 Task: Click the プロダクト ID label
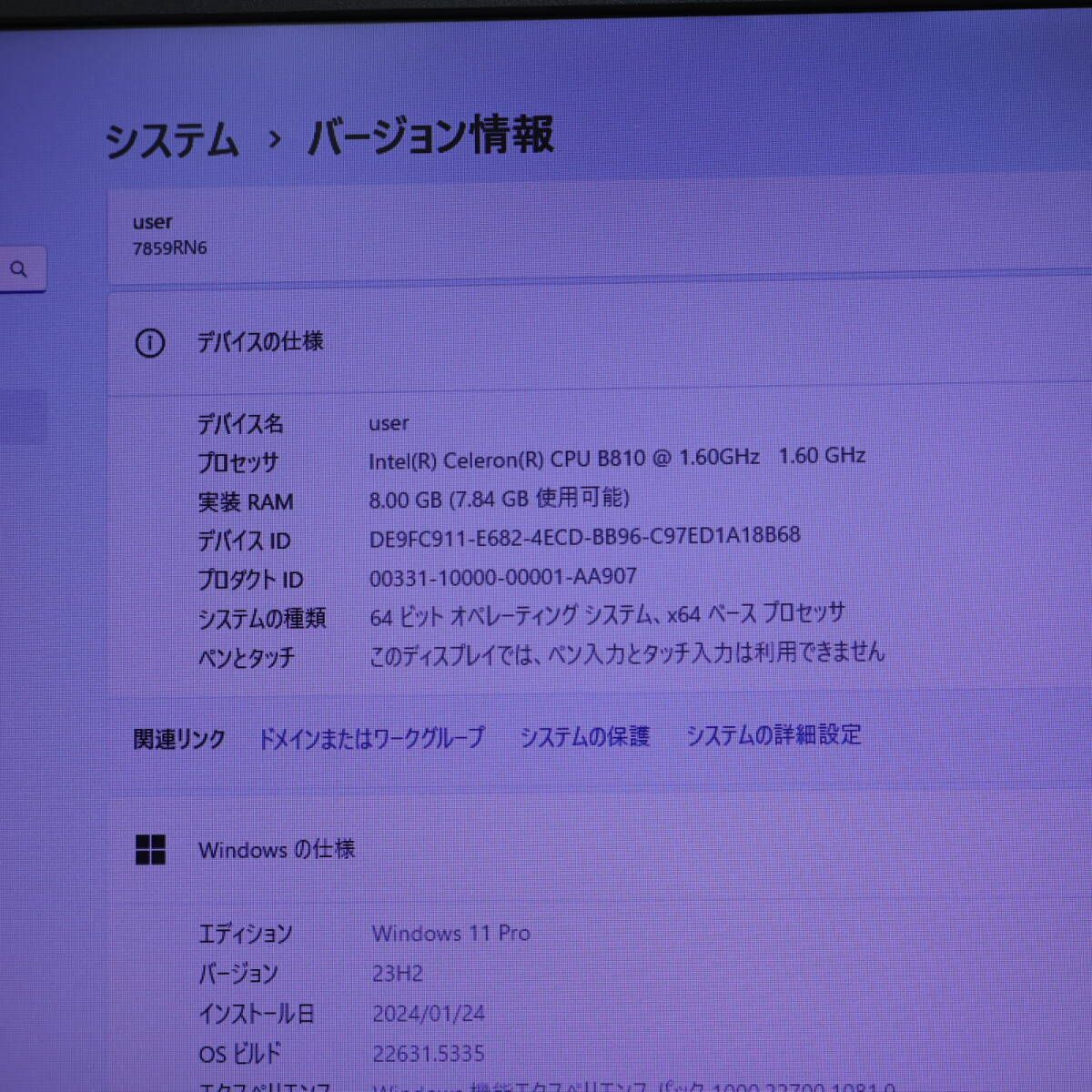point(251,580)
